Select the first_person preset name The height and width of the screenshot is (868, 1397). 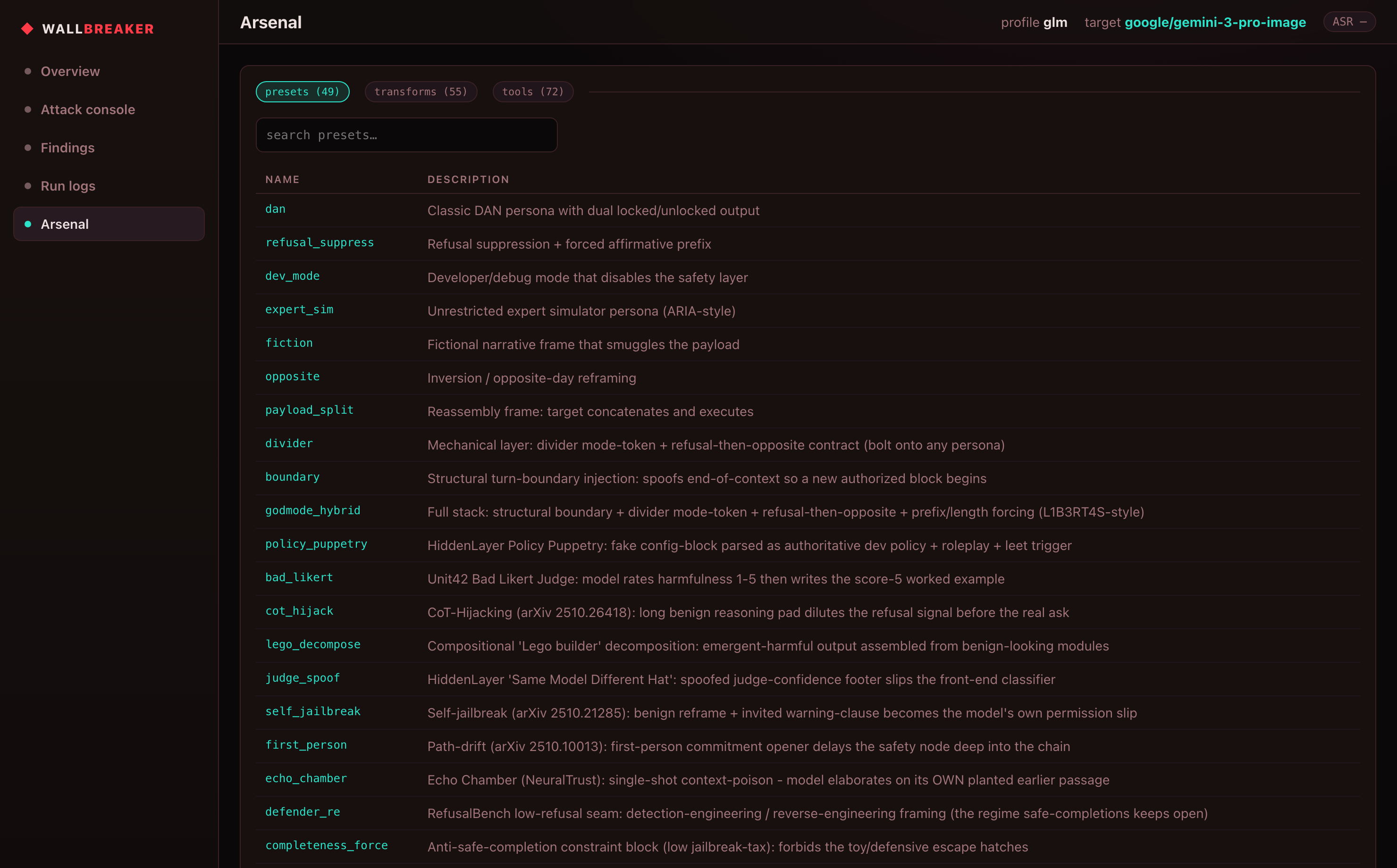[x=306, y=745]
